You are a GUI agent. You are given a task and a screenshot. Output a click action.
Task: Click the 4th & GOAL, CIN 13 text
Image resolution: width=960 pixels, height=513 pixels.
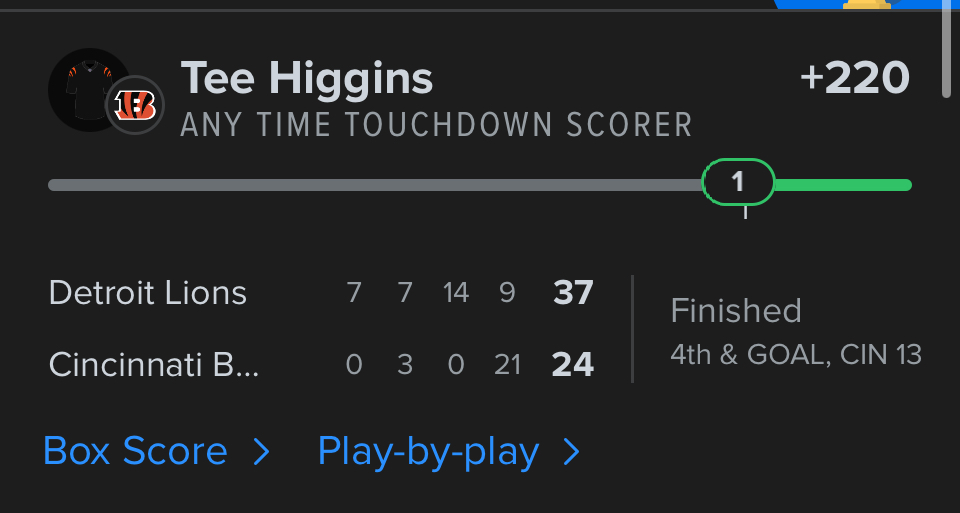[796, 355]
